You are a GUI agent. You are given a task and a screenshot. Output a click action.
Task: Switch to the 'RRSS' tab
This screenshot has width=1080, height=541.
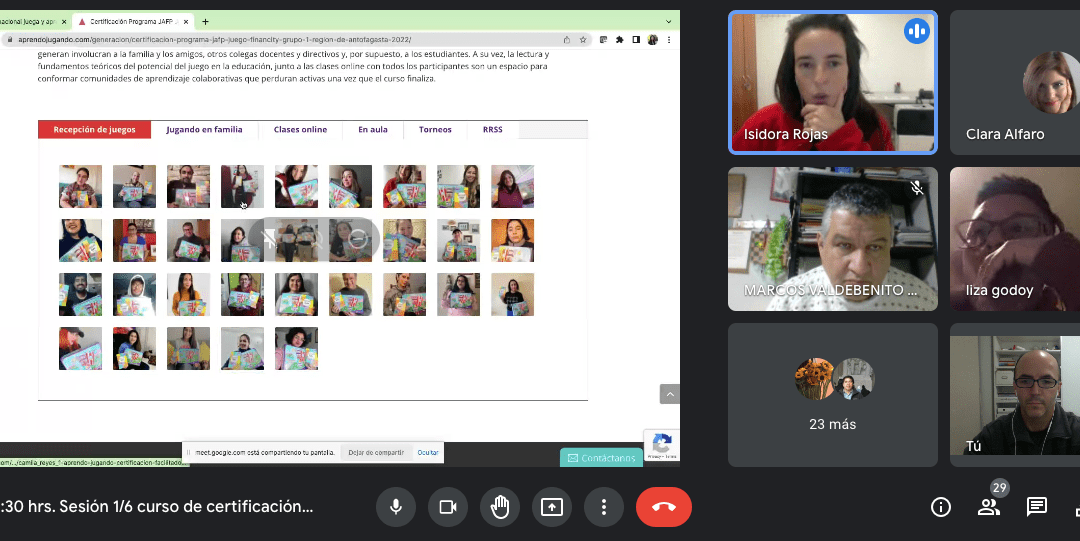[x=492, y=130]
